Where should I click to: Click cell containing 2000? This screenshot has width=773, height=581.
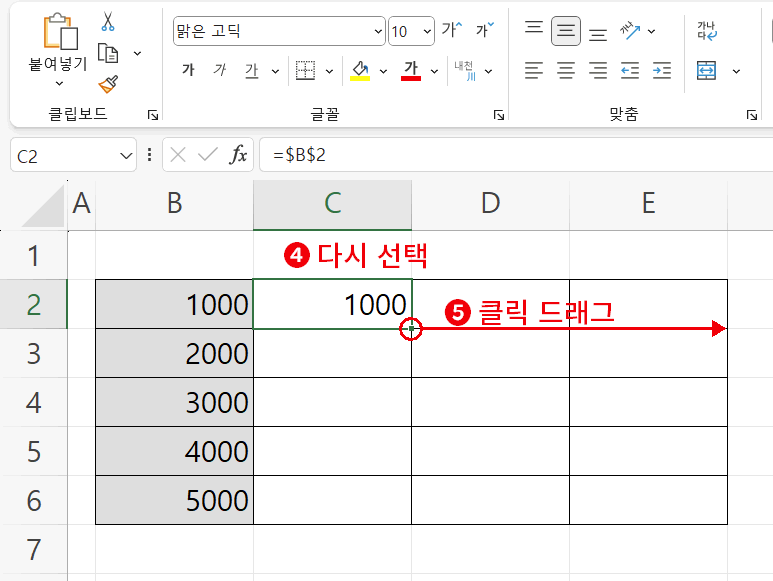tap(175, 353)
